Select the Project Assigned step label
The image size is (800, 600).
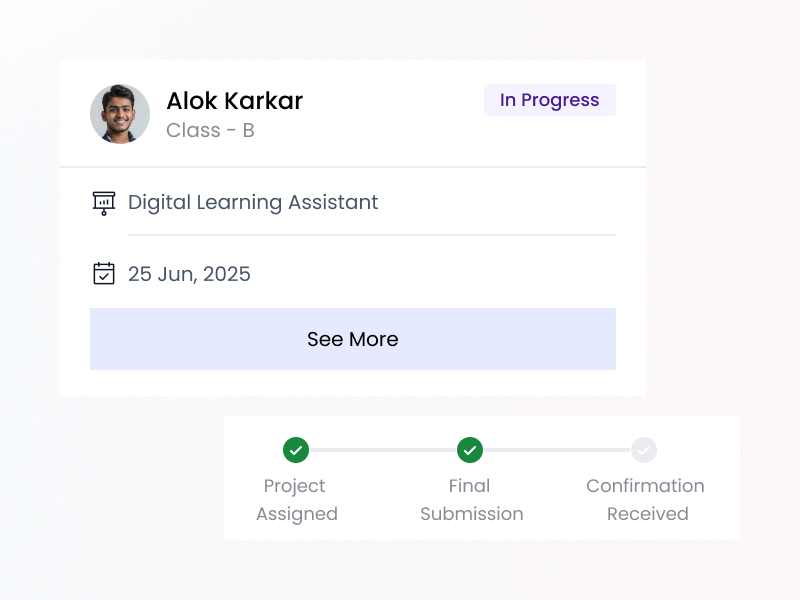[x=296, y=499]
